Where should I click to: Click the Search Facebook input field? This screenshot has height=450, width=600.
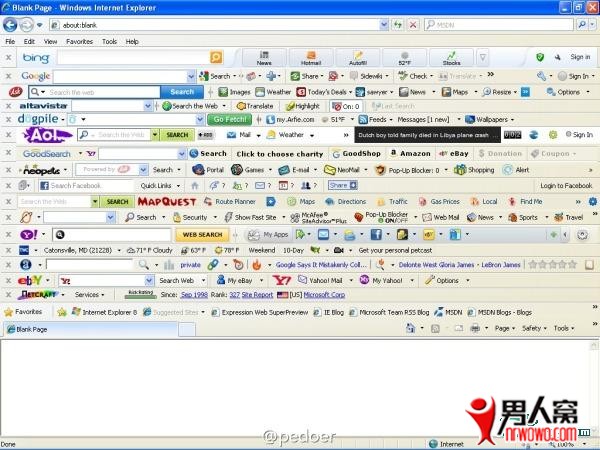[x=86, y=186]
